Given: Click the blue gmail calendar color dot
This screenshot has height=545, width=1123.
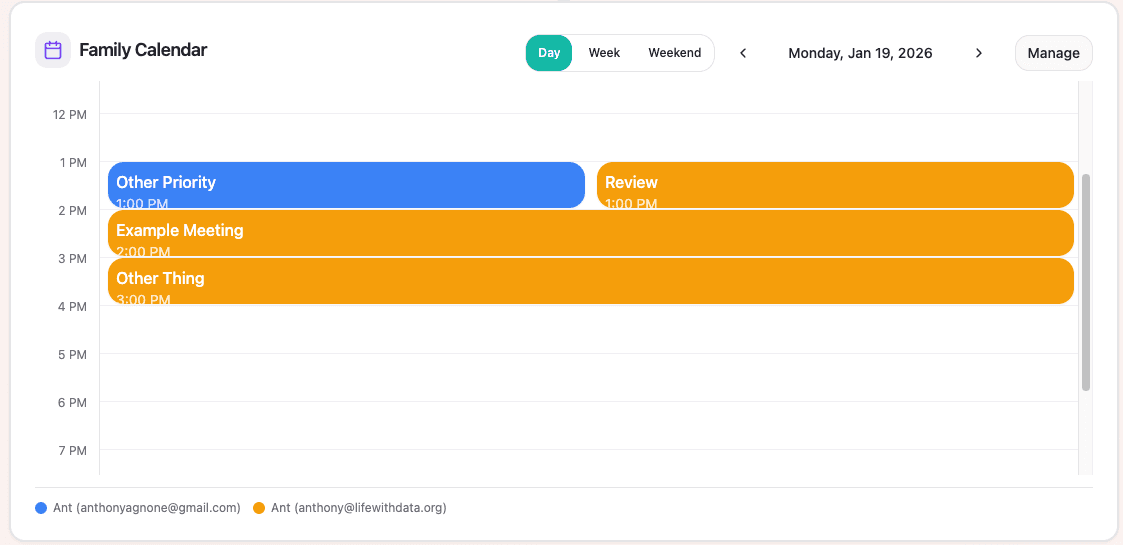Looking at the screenshot, I should (x=41, y=508).
